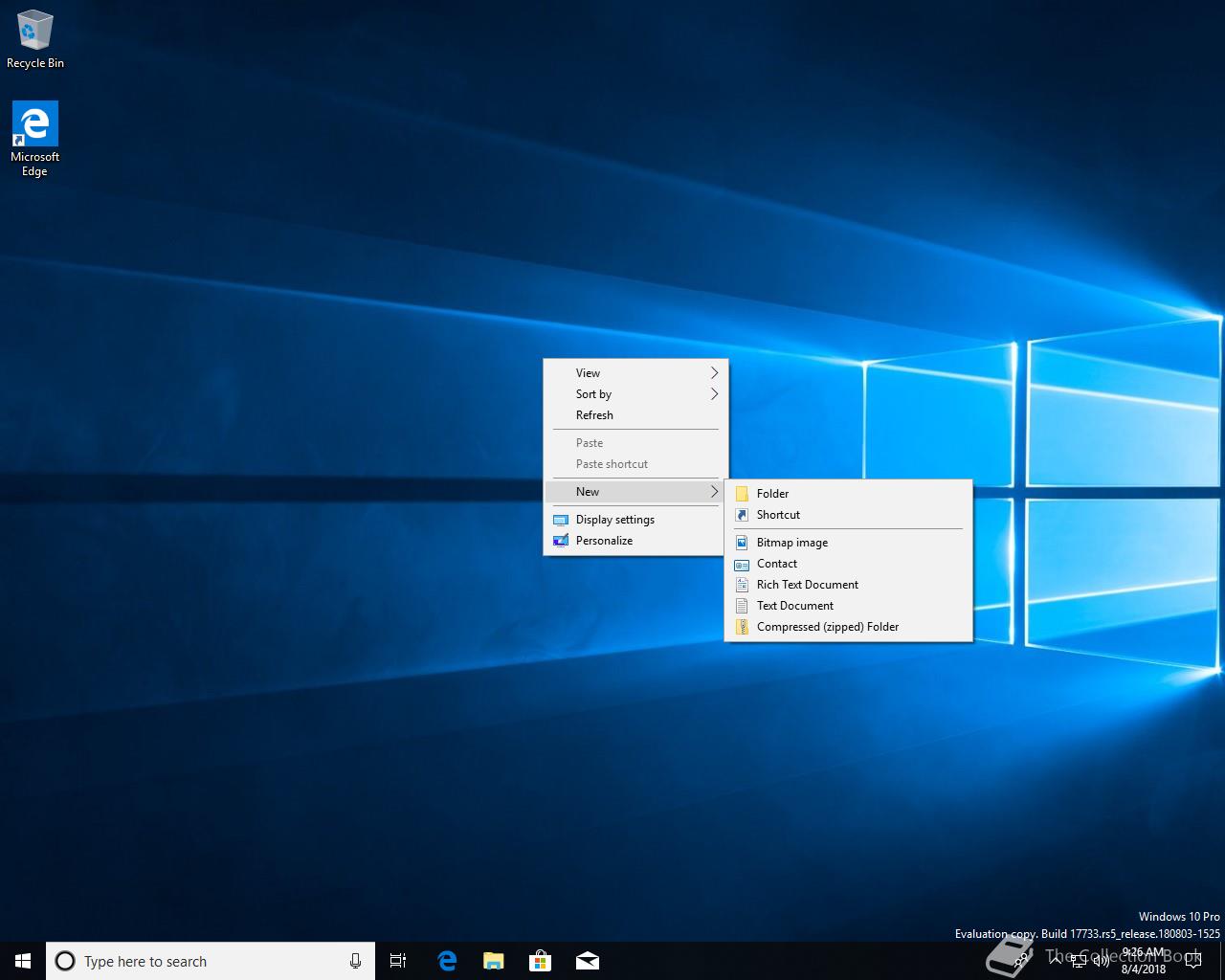Select Personalize in the context menu
Screen dimensions: 1225x980
[604, 541]
